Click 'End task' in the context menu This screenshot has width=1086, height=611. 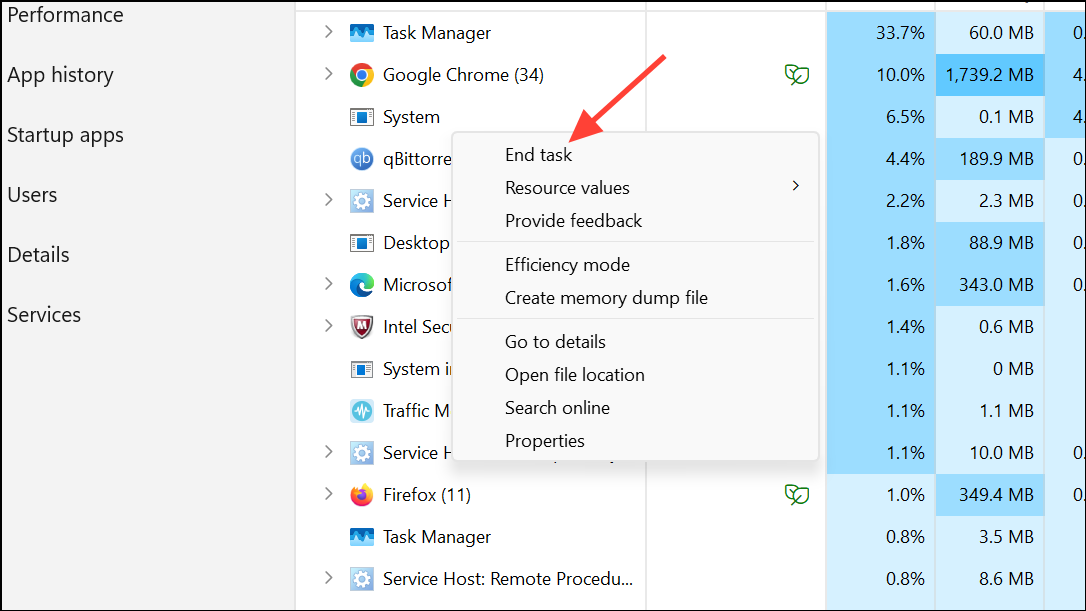click(538, 155)
